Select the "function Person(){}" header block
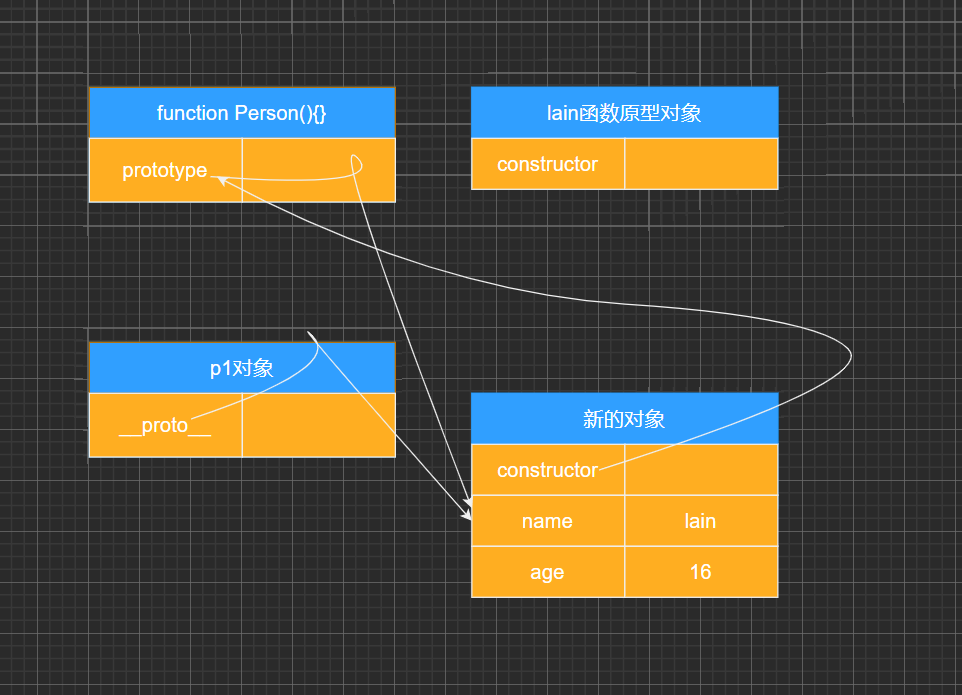962x695 pixels. (242, 113)
